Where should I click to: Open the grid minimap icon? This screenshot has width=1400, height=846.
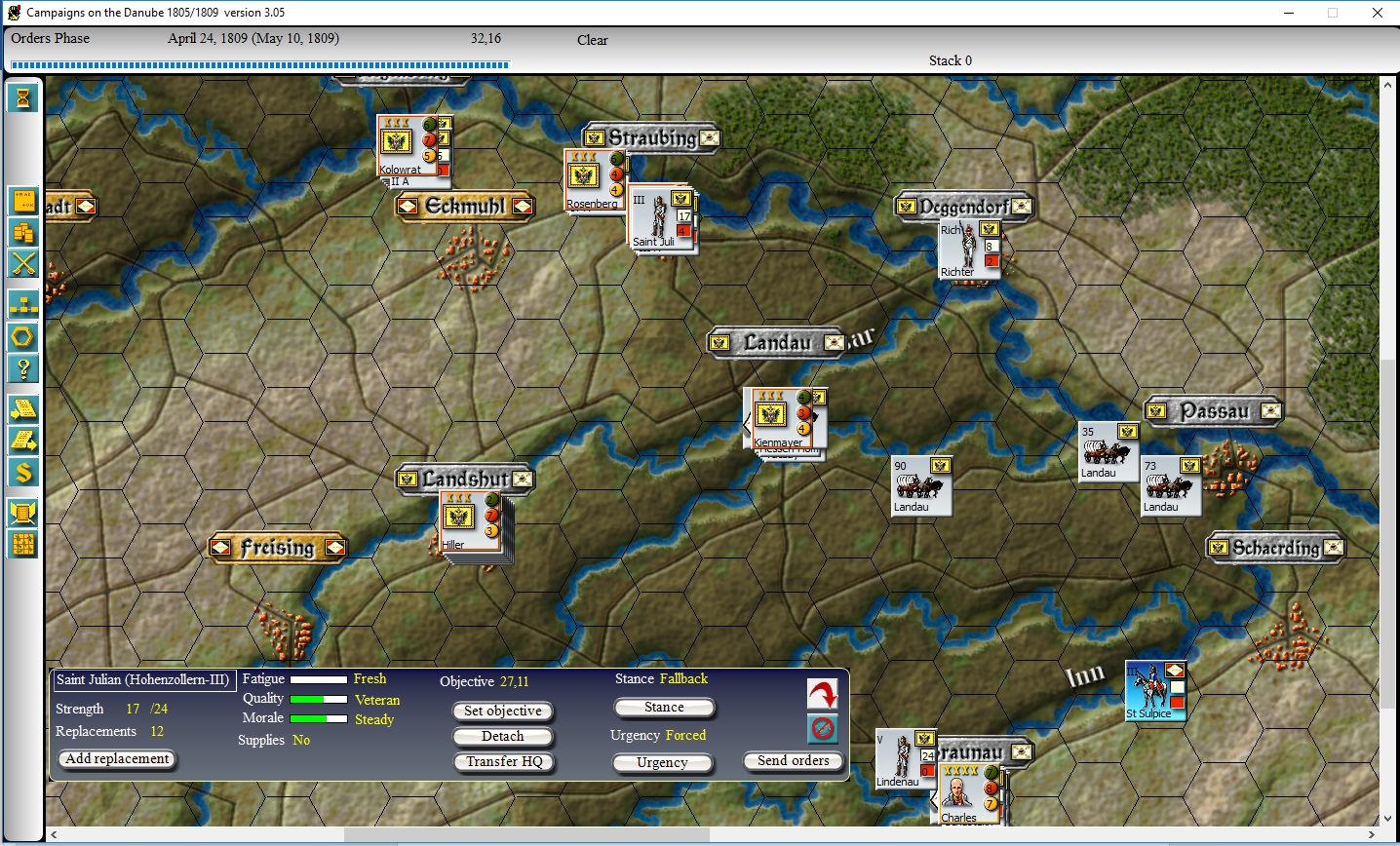pos(23,544)
